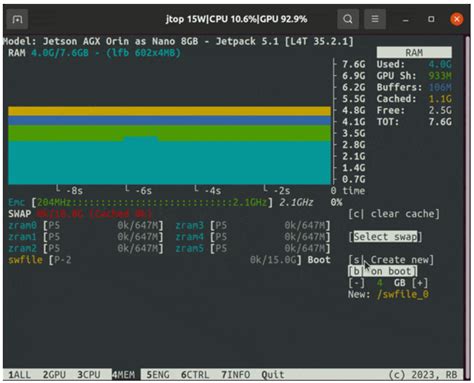Screen dimensions: 474x383
Task: Click the terminal search magnifier icon
Action: (x=348, y=19)
